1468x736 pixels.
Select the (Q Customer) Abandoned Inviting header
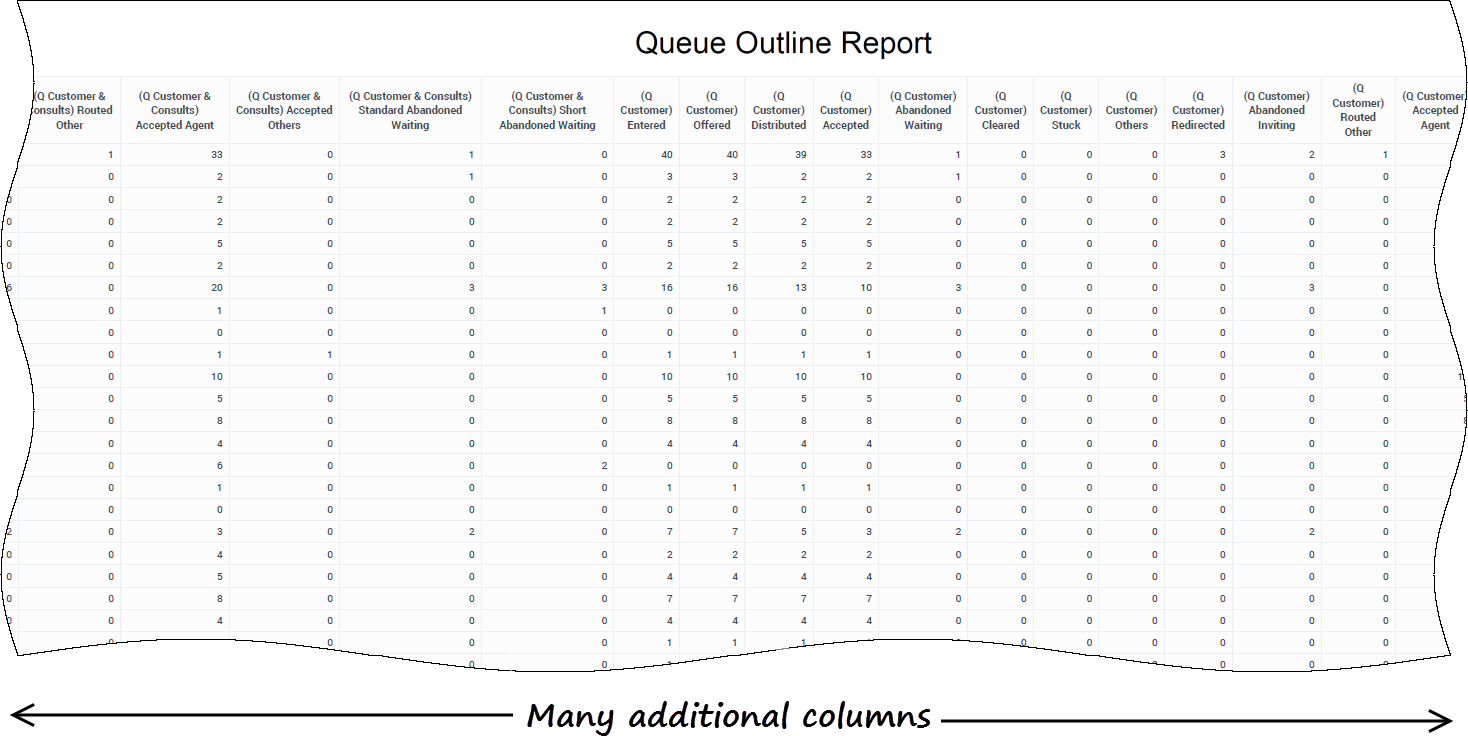click(1277, 111)
